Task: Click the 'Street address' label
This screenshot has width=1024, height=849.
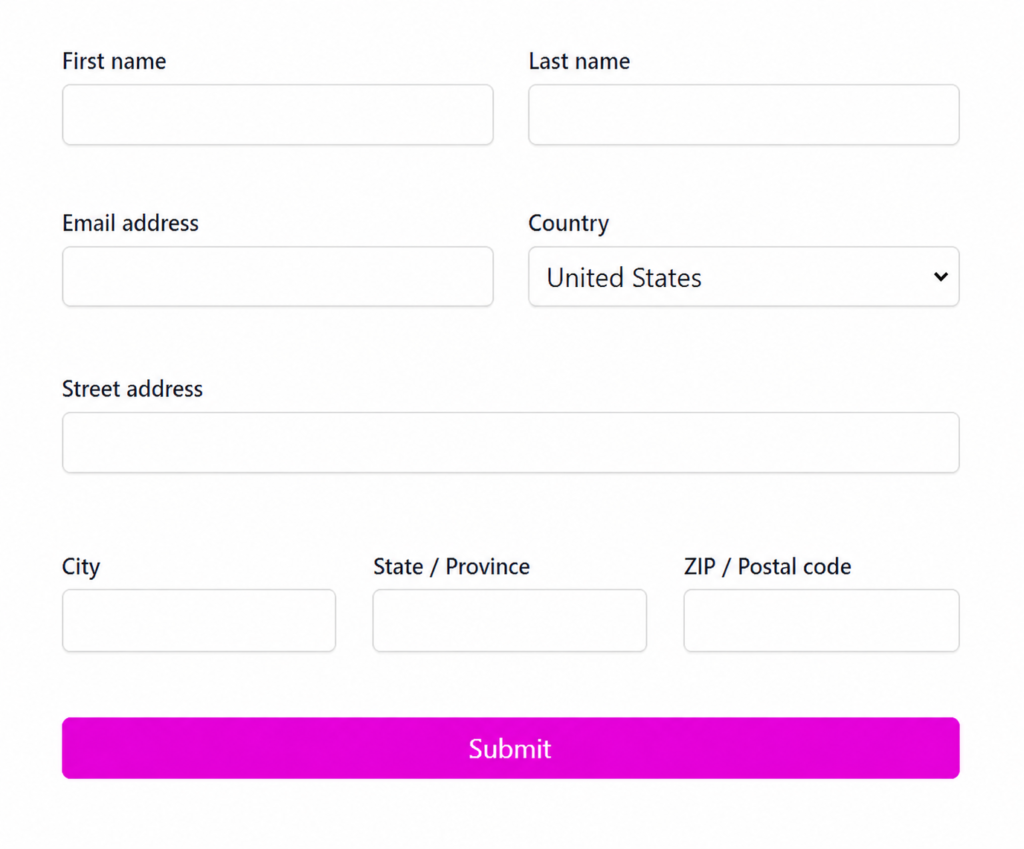Action: pyautogui.click(x=133, y=389)
